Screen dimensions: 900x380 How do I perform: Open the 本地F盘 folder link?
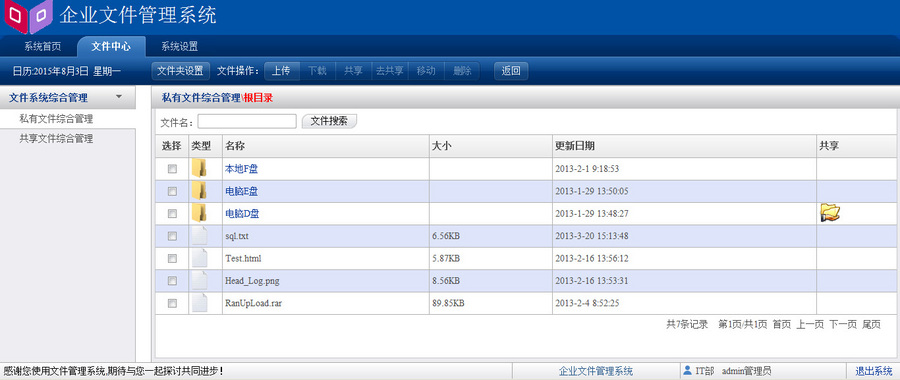click(242, 169)
